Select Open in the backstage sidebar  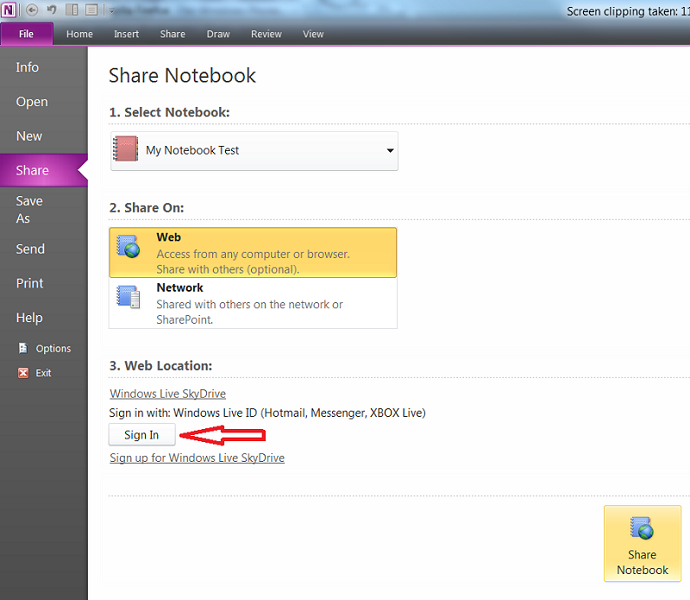(x=44, y=102)
